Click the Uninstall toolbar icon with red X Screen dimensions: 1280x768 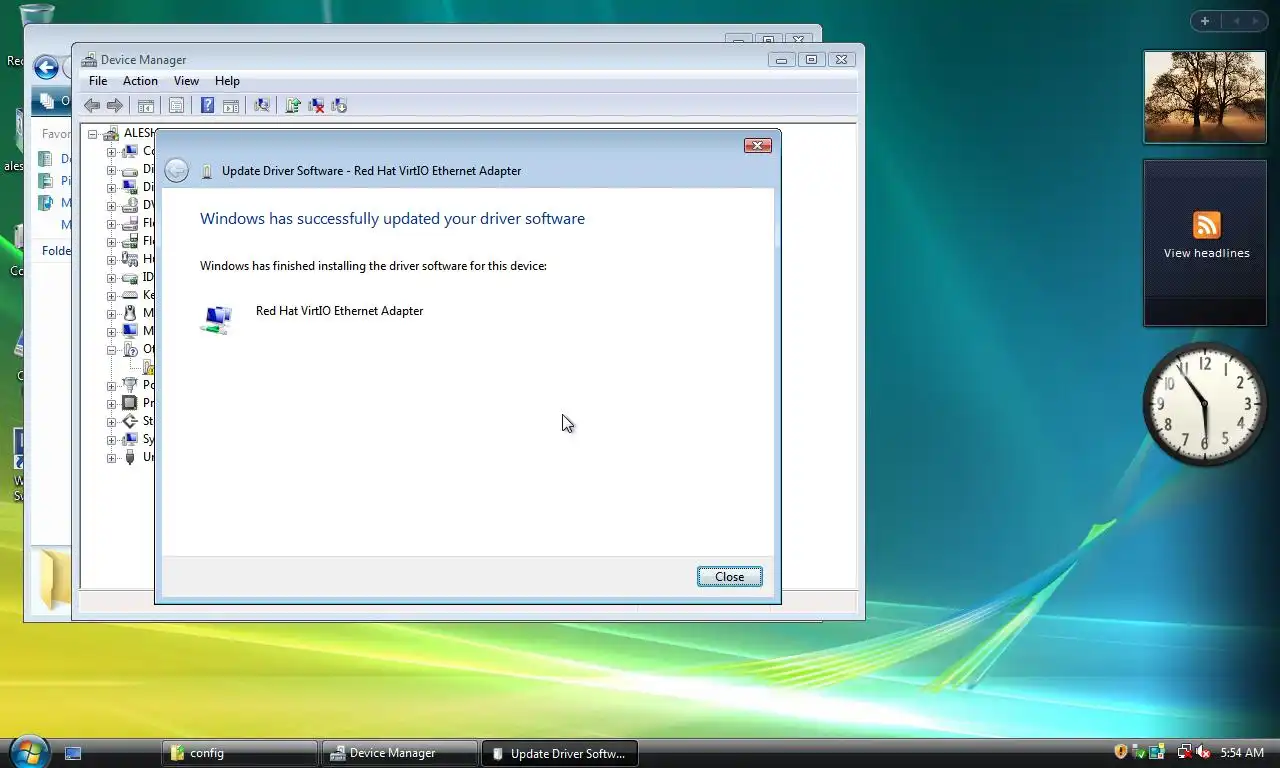(x=316, y=105)
